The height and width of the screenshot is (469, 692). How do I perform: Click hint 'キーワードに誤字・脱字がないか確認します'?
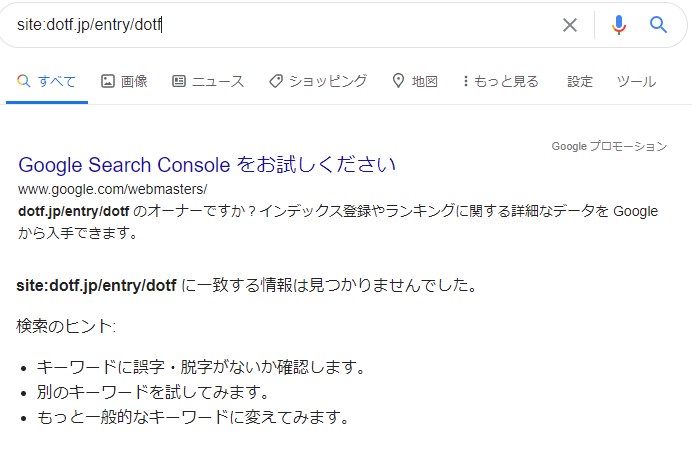pyautogui.click(x=201, y=367)
